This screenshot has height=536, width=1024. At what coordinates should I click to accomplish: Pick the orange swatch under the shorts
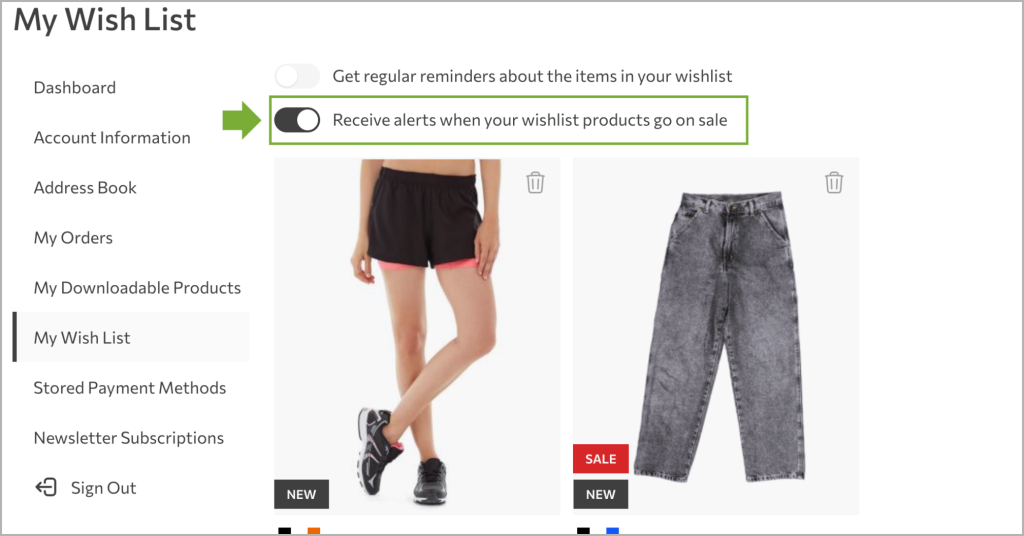click(314, 531)
